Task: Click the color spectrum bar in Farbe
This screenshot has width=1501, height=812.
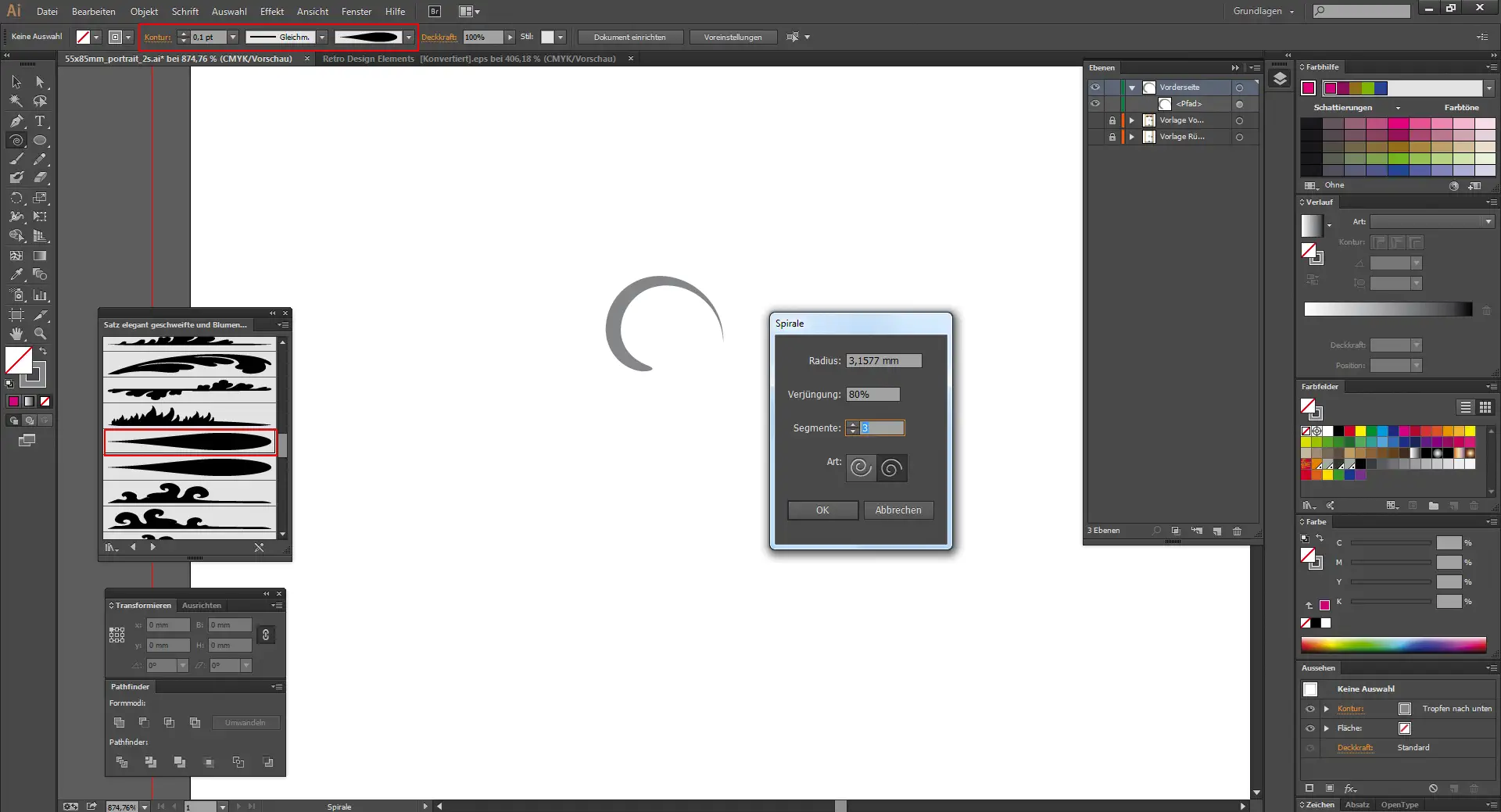Action: [1393, 645]
